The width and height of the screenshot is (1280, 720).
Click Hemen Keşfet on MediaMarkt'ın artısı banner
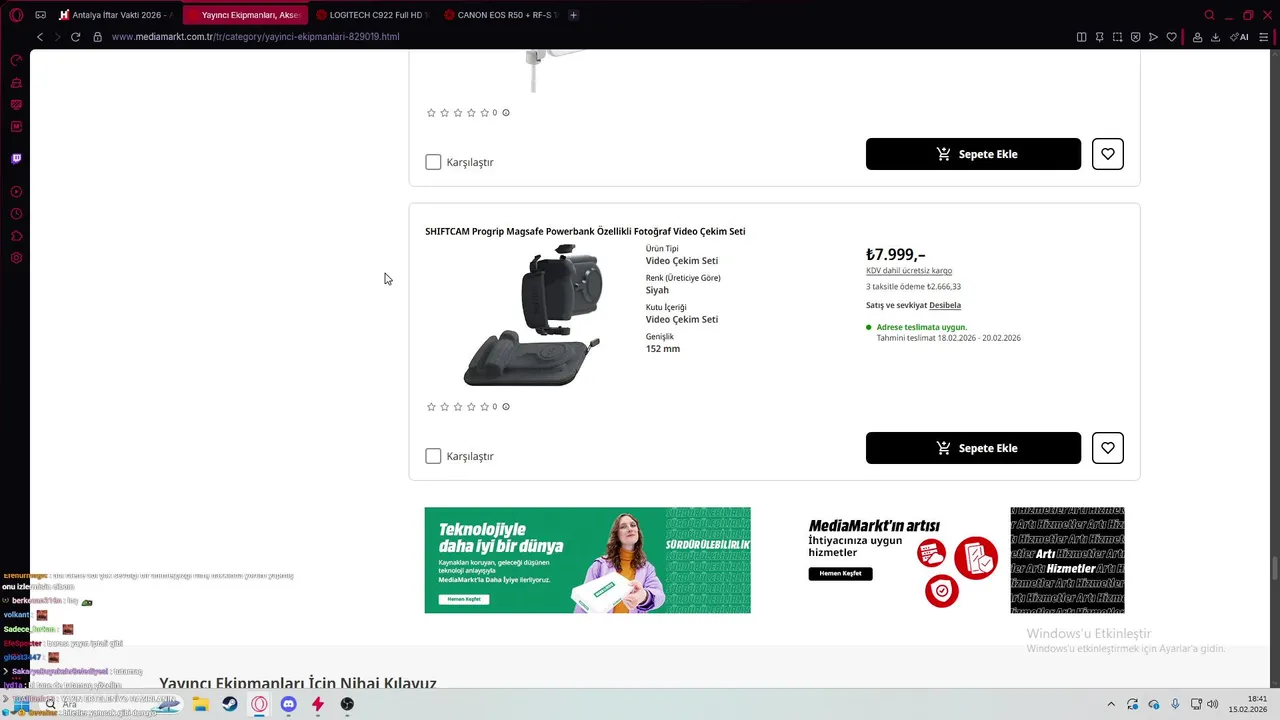(x=840, y=574)
